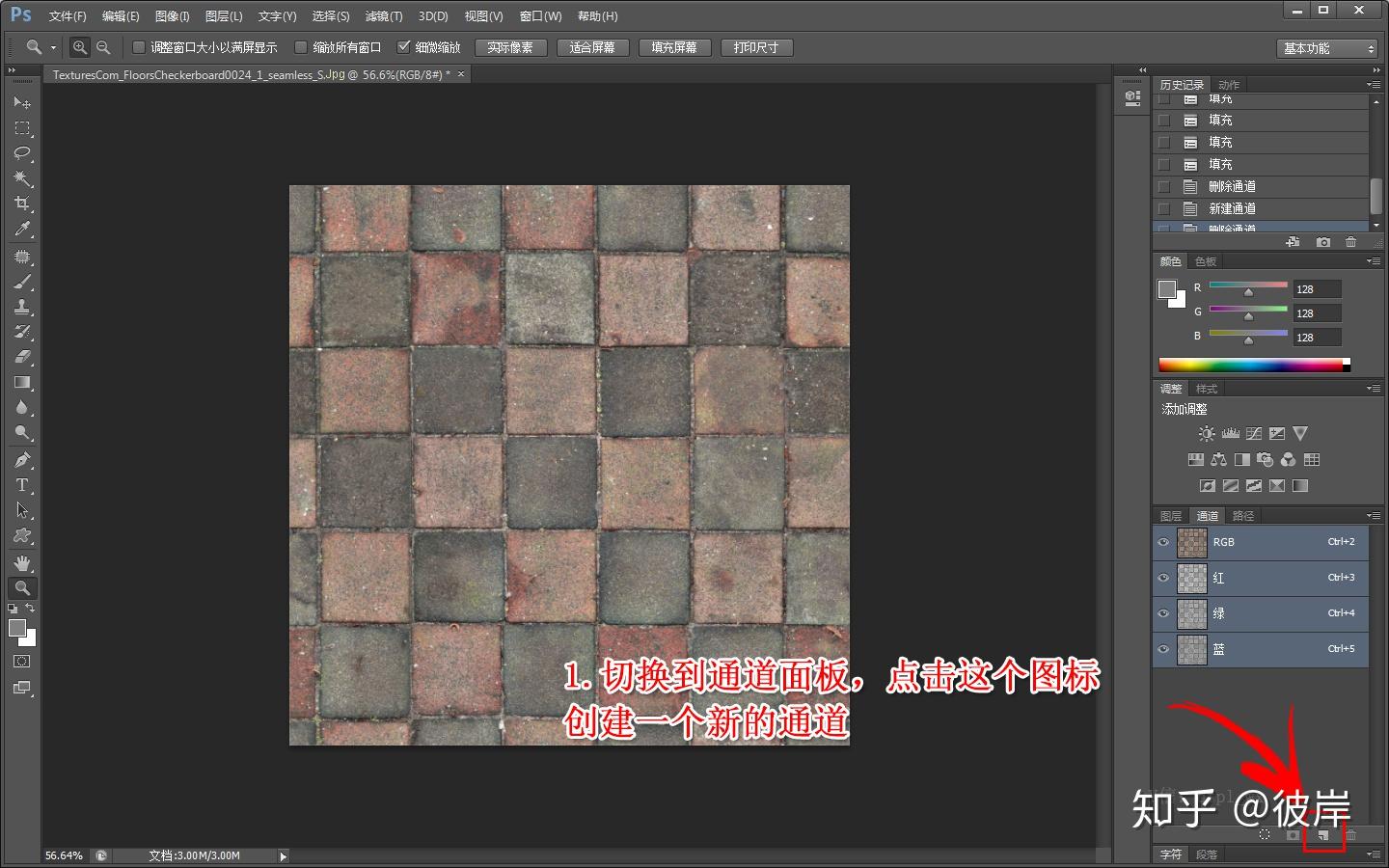Hide the red channel
The image size is (1389, 868).
point(1163,578)
